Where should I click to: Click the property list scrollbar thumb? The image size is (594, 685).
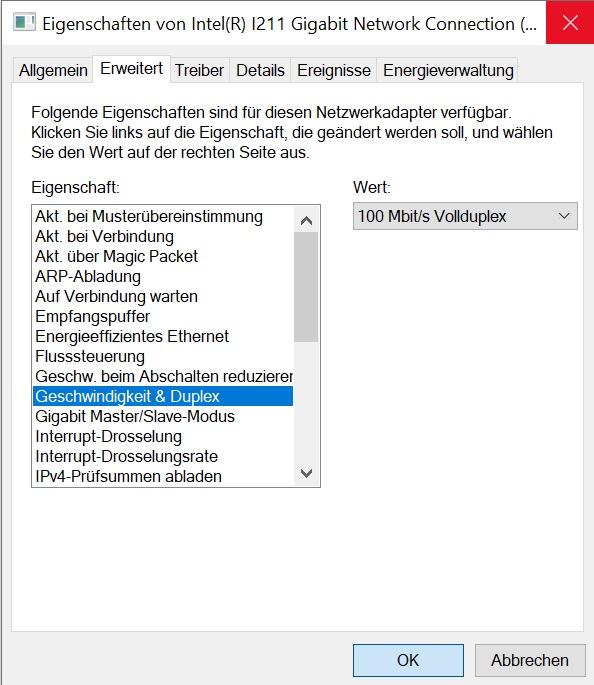pyautogui.click(x=306, y=287)
